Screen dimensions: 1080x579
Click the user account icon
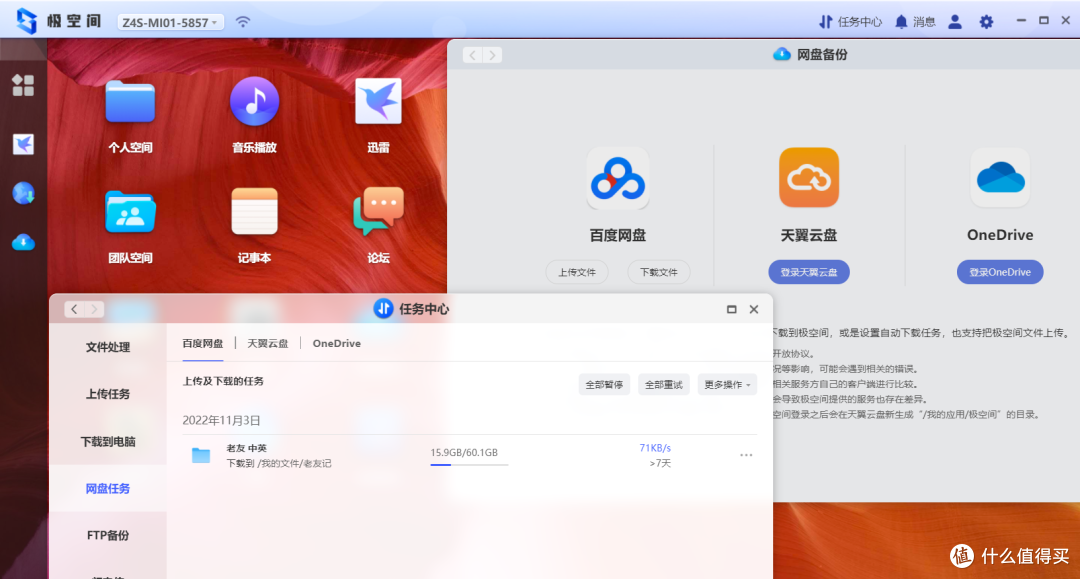(955, 22)
